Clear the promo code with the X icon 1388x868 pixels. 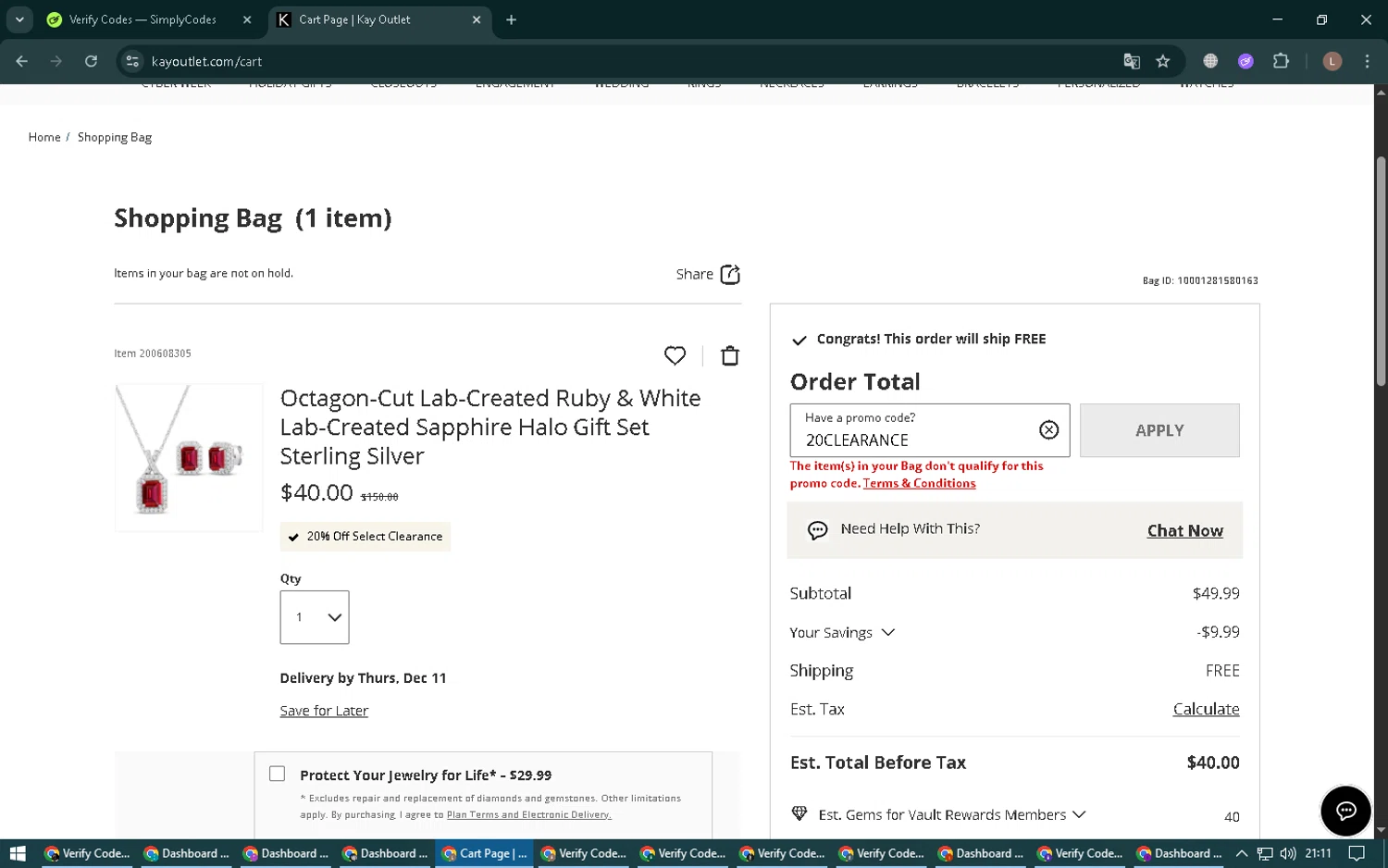tap(1048, 429)
